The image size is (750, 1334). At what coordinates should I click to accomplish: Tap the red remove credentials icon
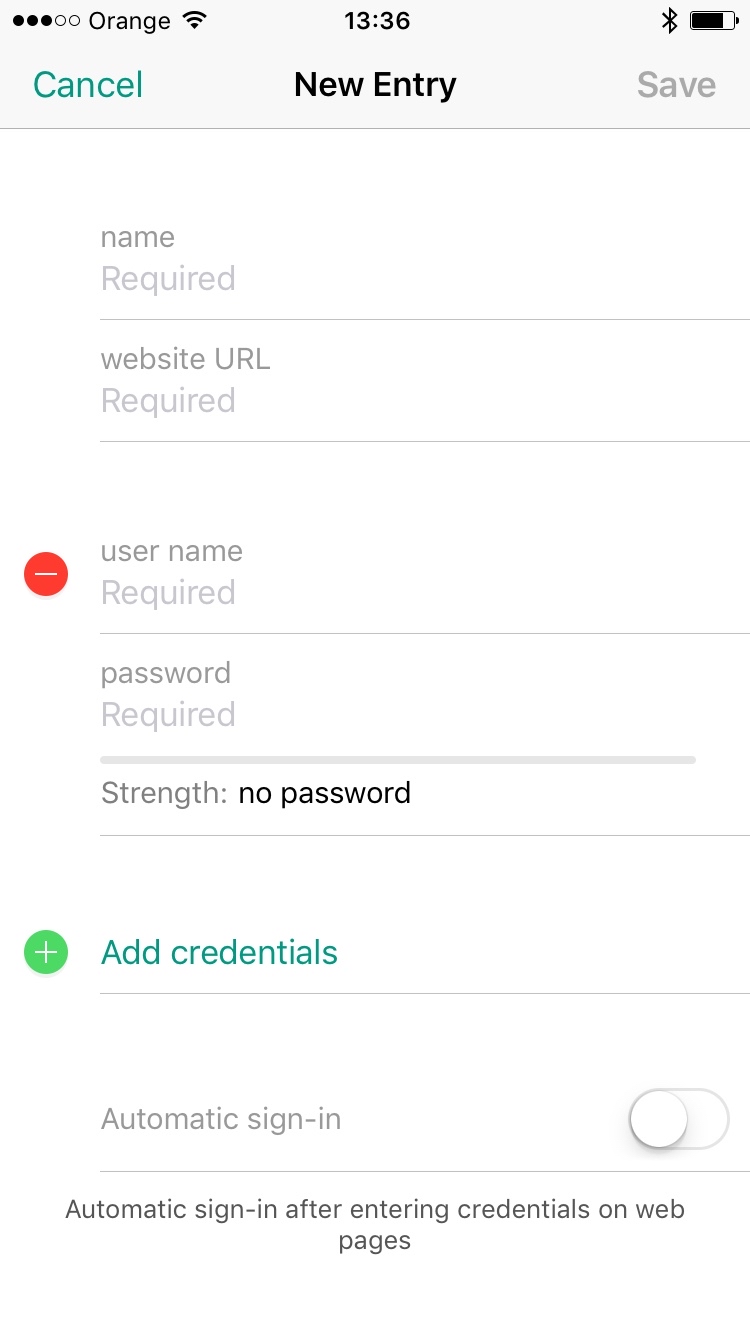[x=46, y=574]
